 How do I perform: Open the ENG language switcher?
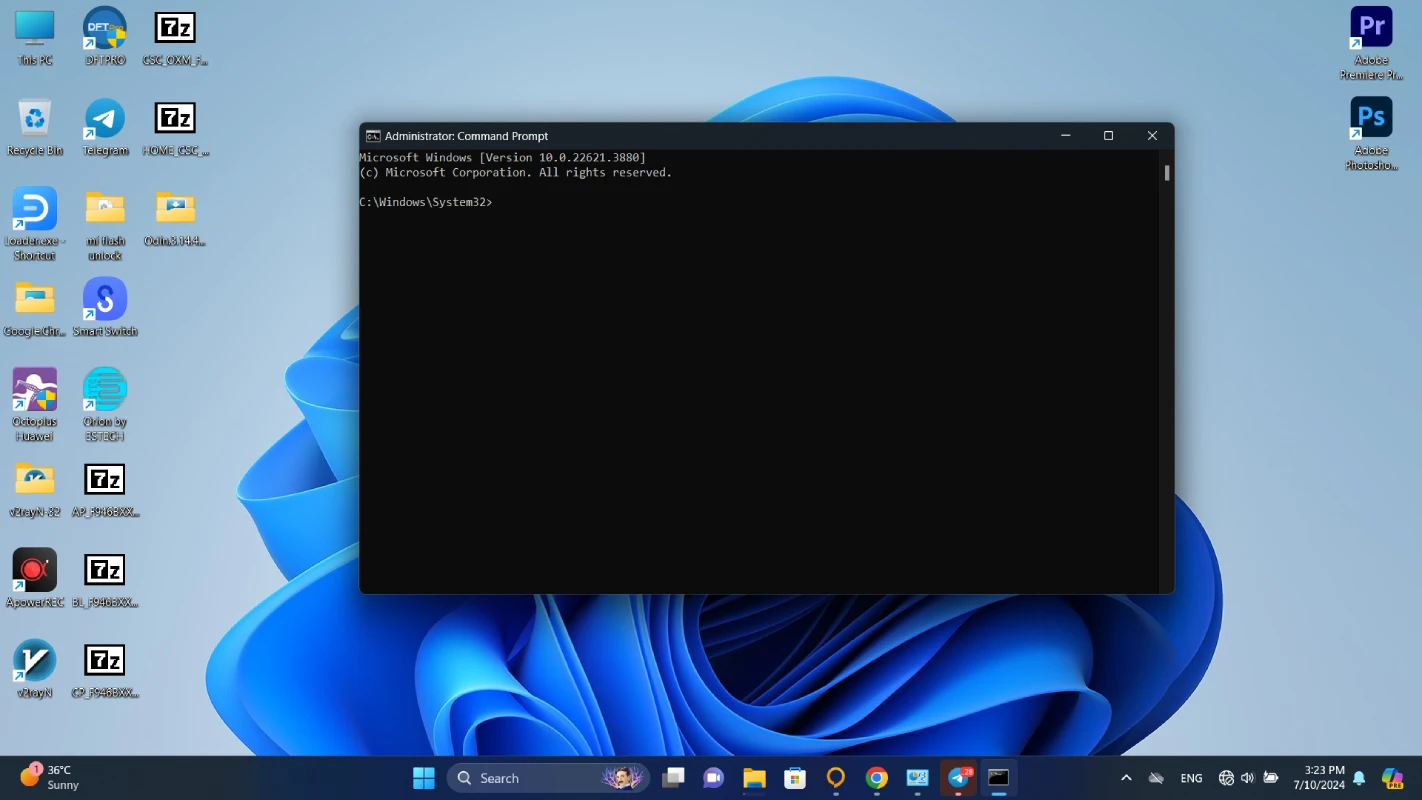(1191, 778)
